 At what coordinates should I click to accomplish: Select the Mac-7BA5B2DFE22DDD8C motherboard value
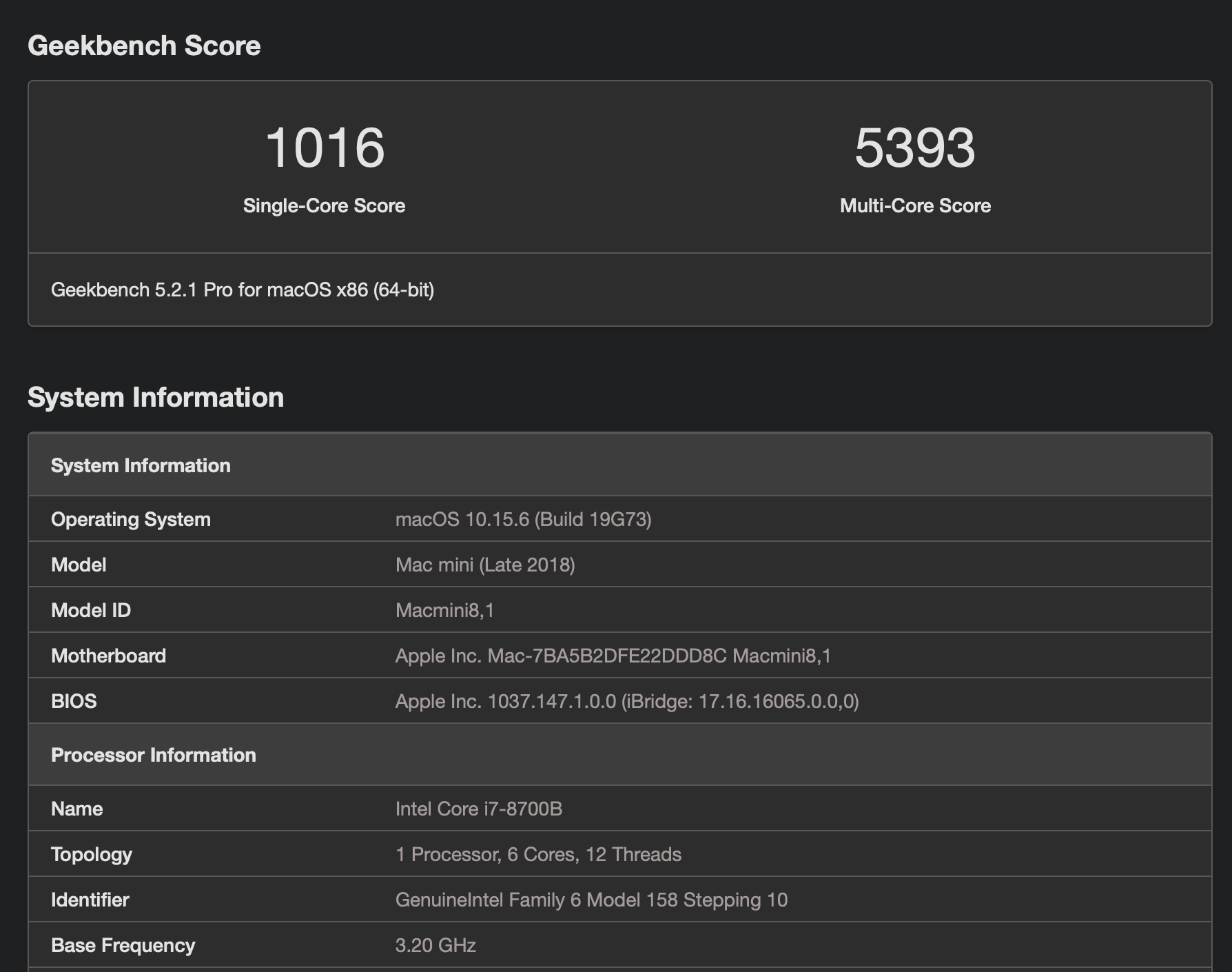pos(613,656)
